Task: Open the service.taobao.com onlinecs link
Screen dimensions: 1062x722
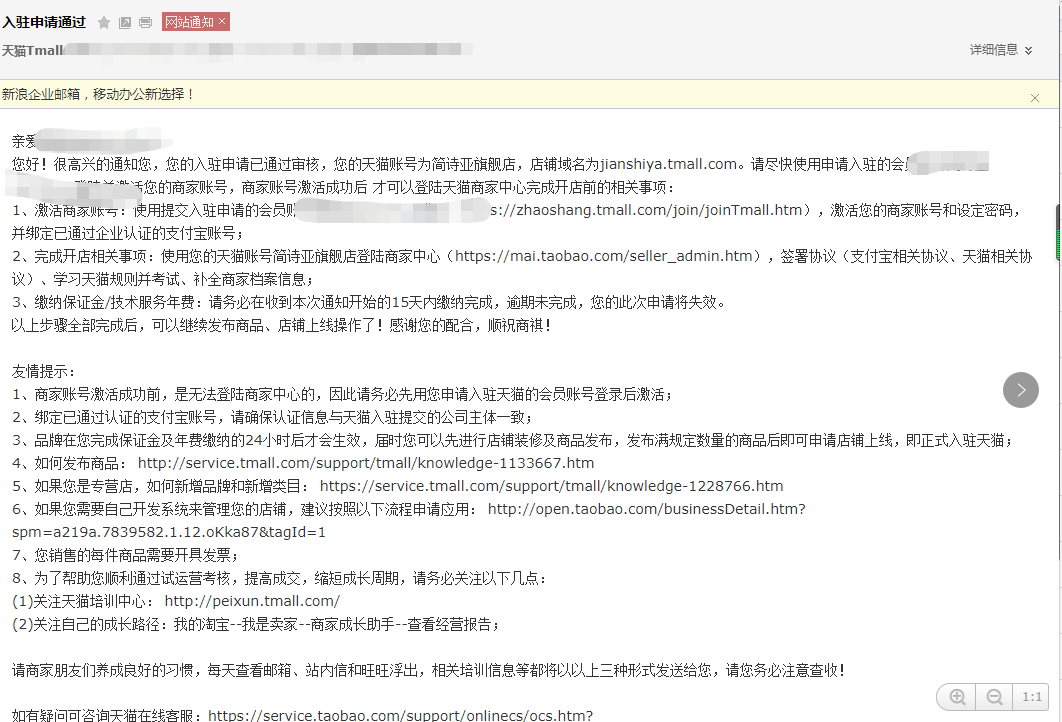Action: tap(400, 715)
